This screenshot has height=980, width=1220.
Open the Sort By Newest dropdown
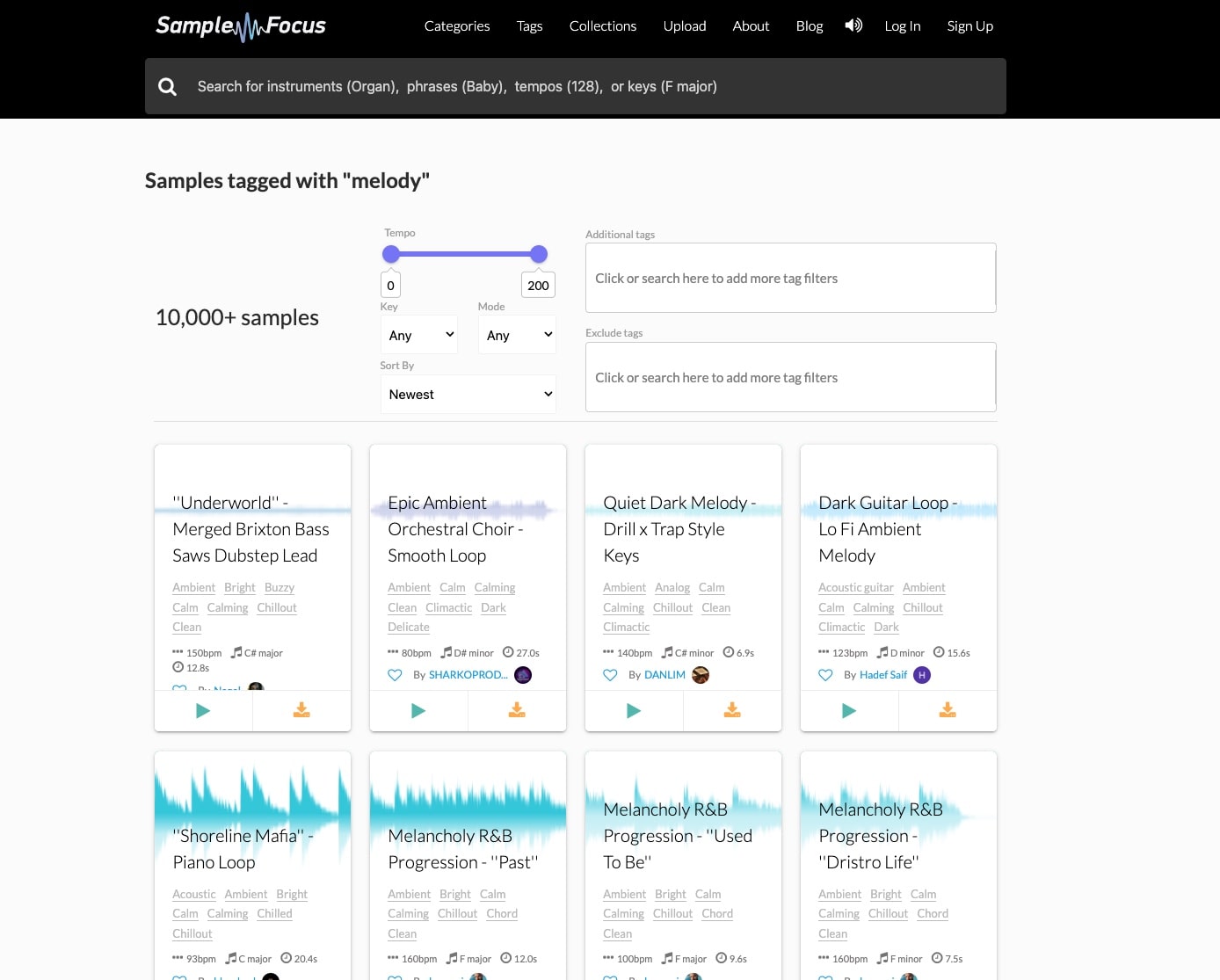468,395
